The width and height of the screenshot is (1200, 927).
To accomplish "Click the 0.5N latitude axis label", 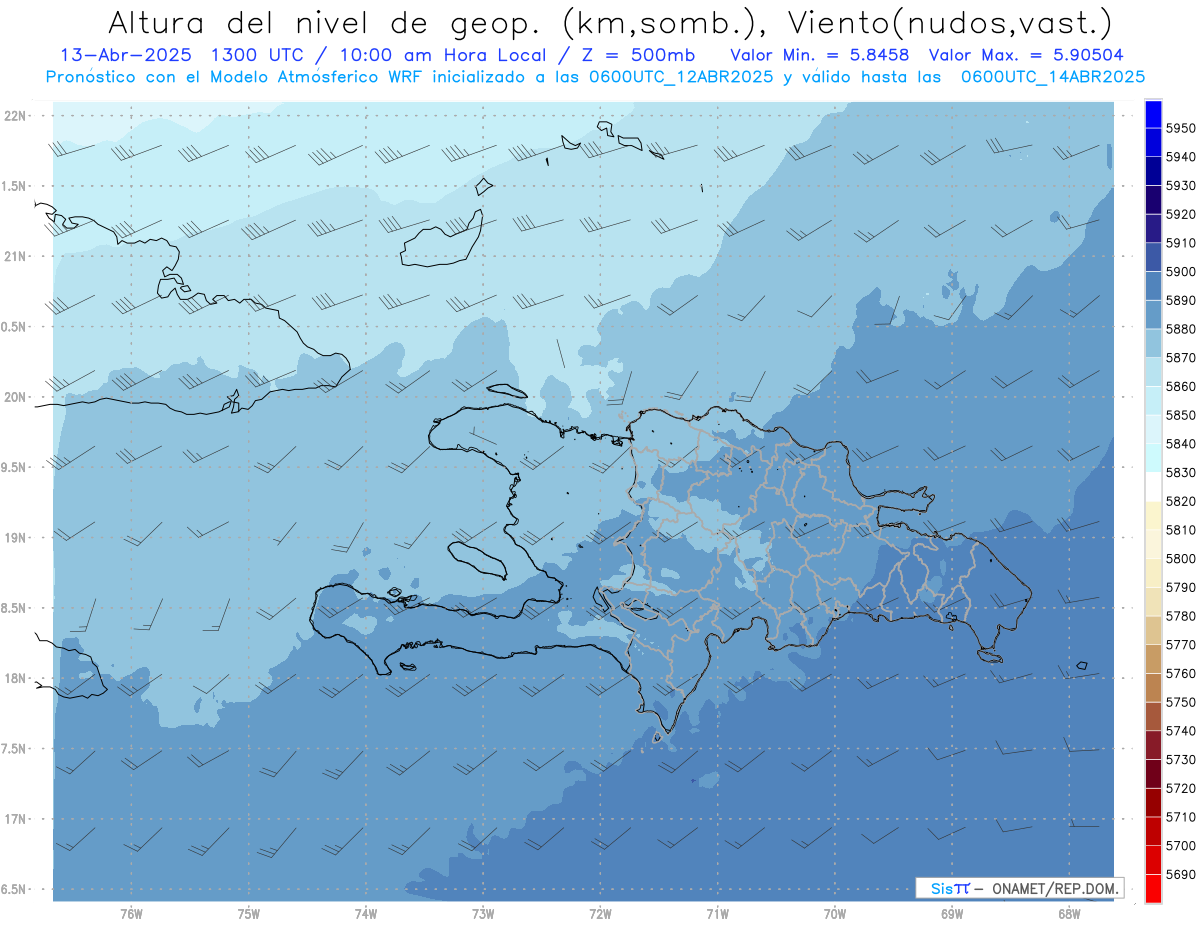I will pos(15,328).
